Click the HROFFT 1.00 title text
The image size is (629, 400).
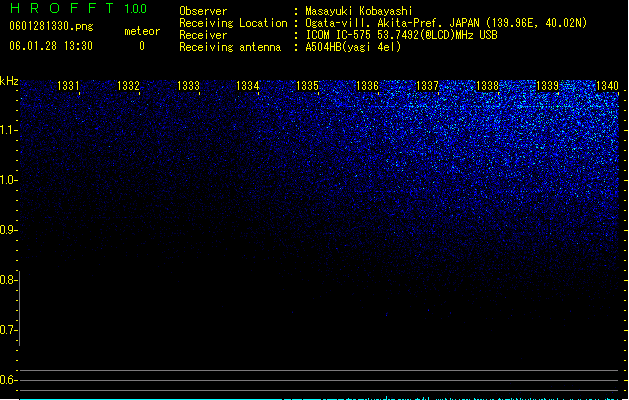click(x=79, y=8)
